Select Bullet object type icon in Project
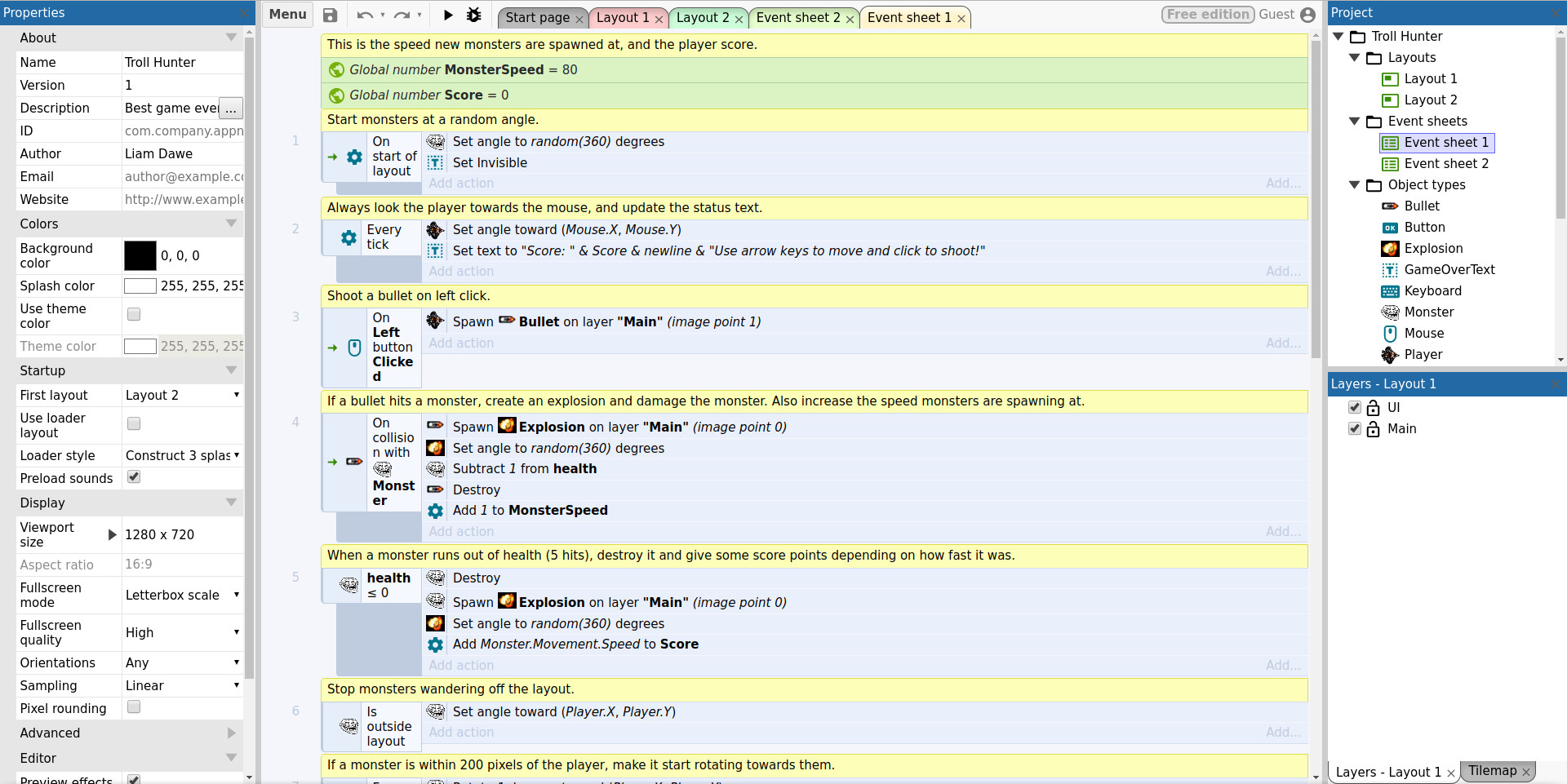Image resolution: width=1567 pixels, height=784 pixels. pyautogui.click(x=1390, y=206)
